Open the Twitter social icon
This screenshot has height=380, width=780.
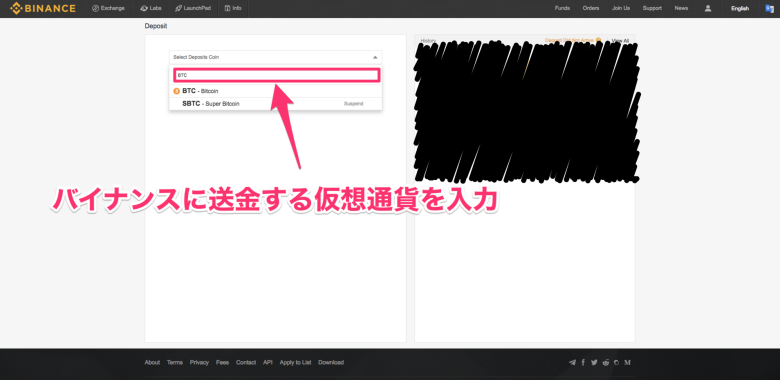tap(594, 363)
